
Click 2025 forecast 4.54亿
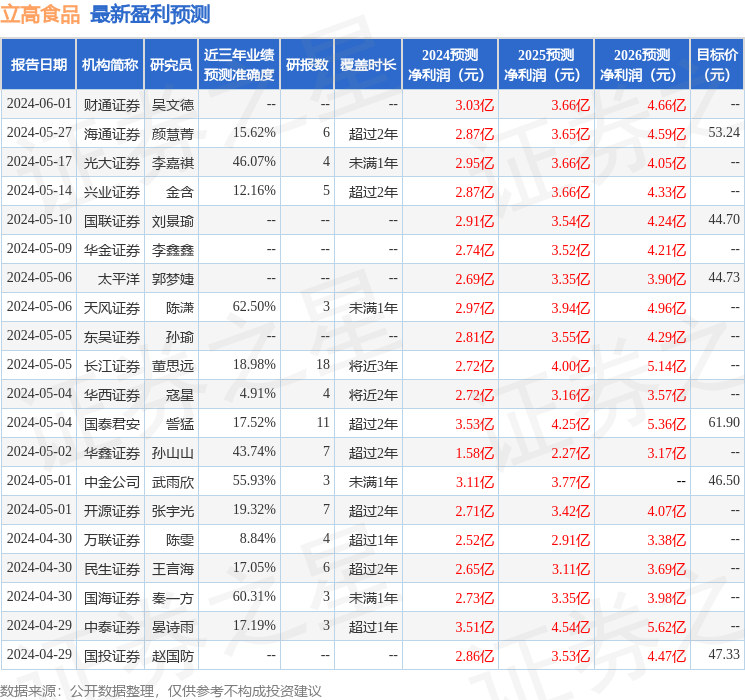pyautogui.click(x=571, y=627)
